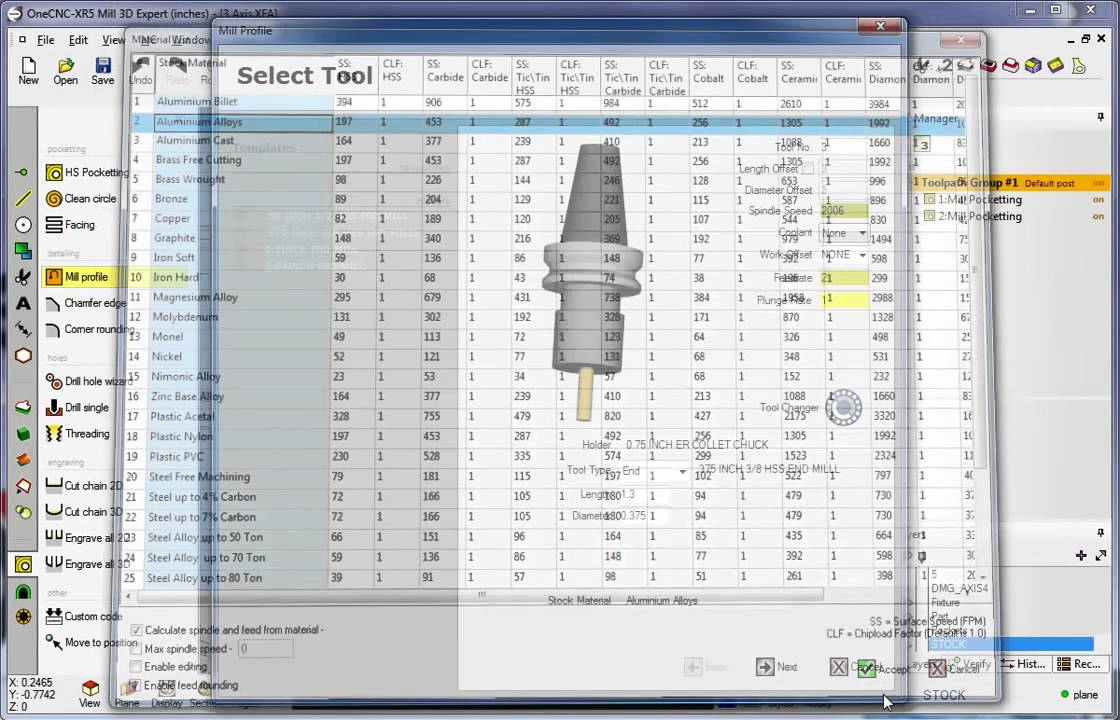
Task: Select the letter A text tool
Action: pyautogui.click(x=23, y=303)
